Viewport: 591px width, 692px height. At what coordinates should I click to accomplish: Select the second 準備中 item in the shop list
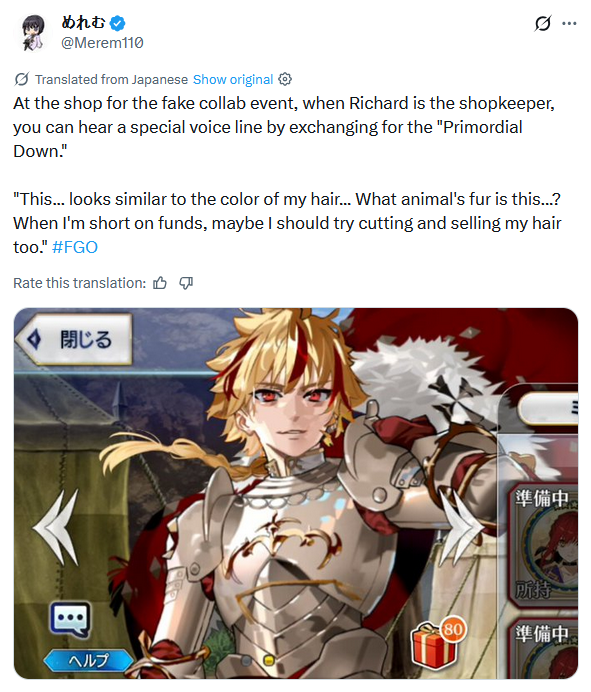(x=545, y=649)
